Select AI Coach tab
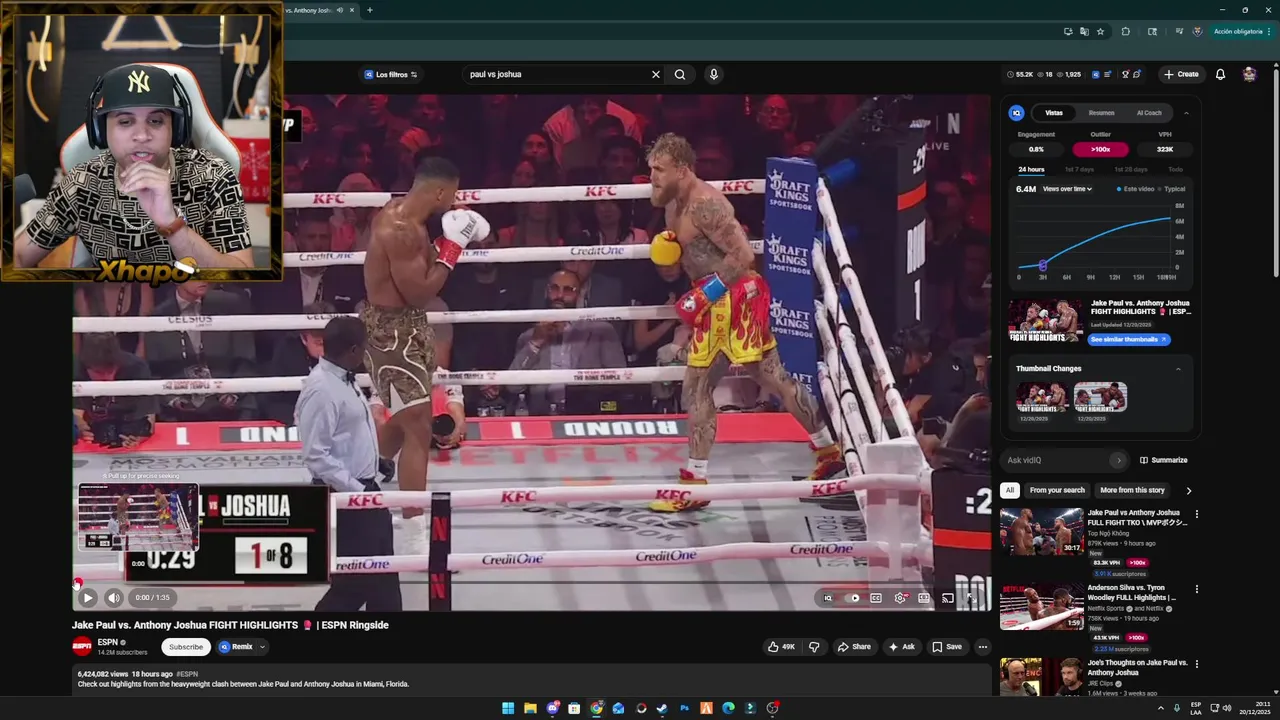 [x=1149, y=113]
